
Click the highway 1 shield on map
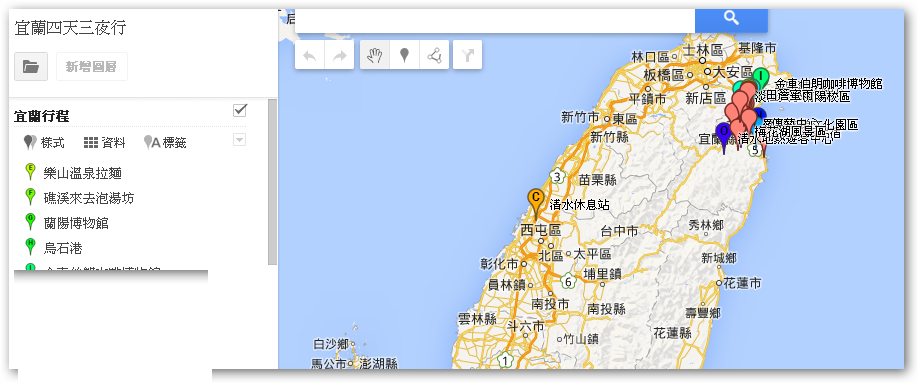505,360
